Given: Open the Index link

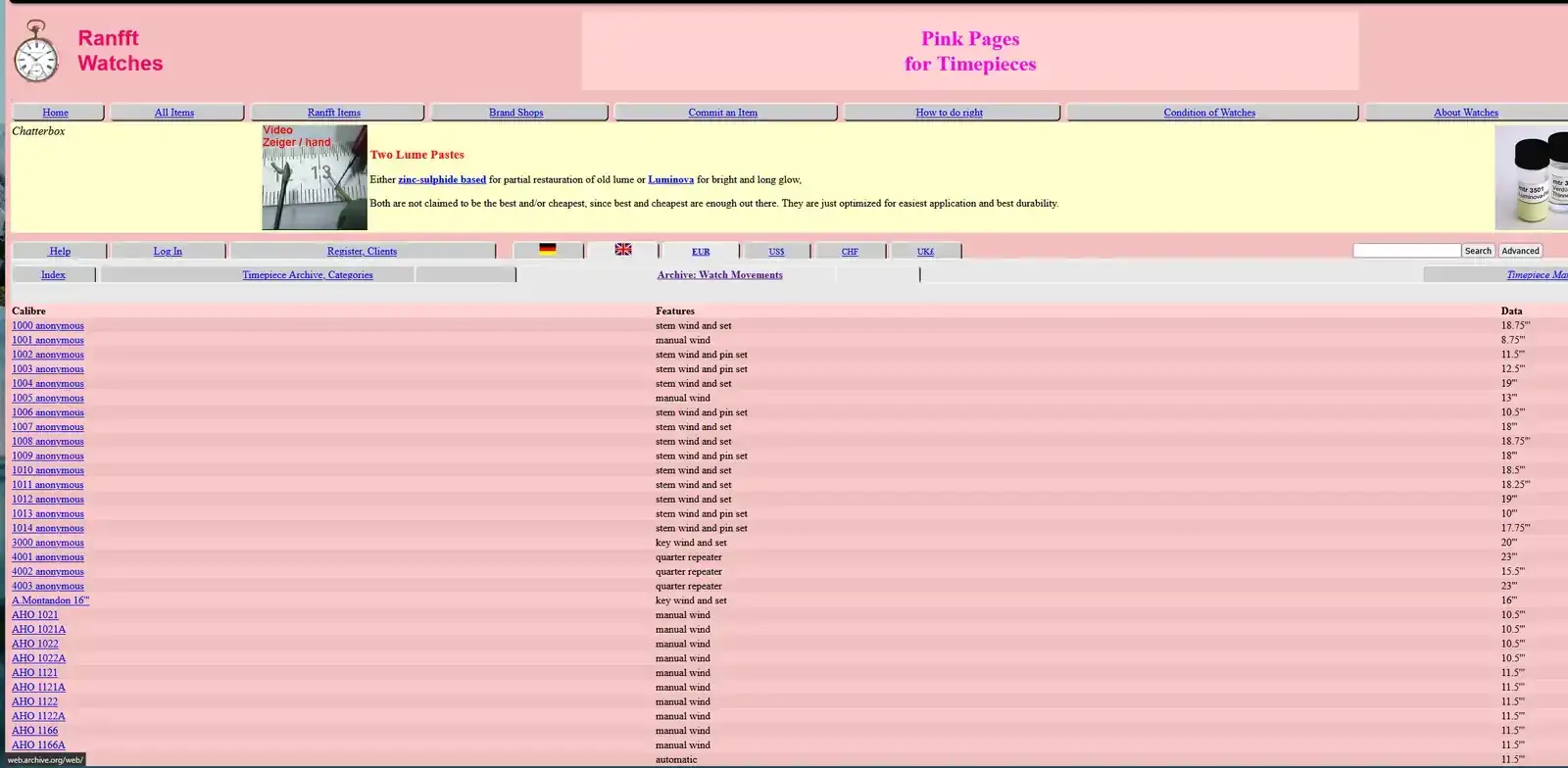Looking at the screenshot, I should coord(54,275).
